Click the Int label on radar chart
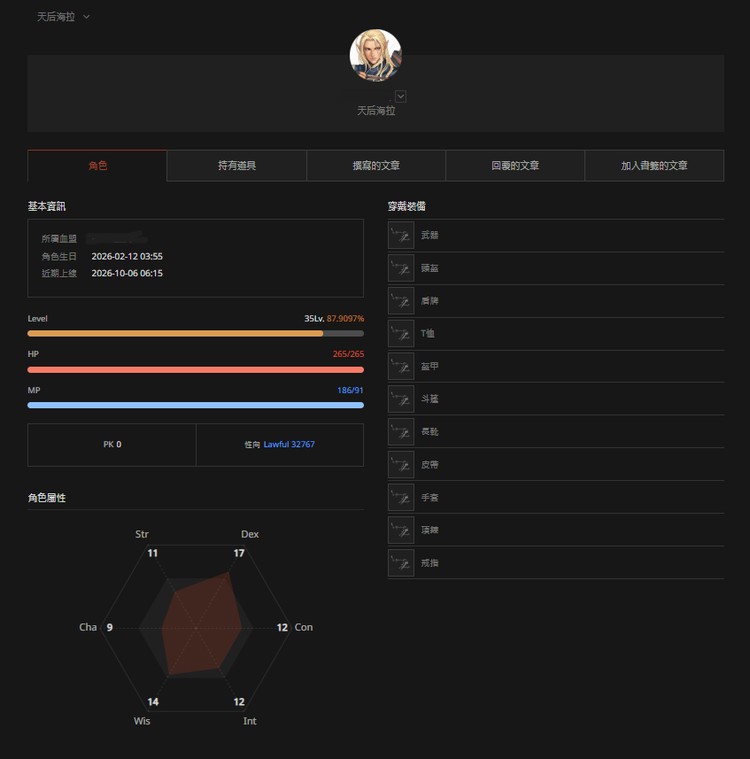This screenshot has height=759, width=750. 249,721
